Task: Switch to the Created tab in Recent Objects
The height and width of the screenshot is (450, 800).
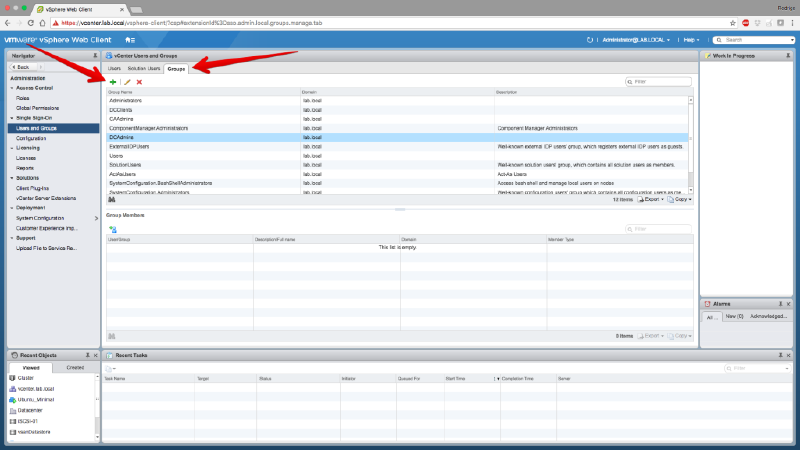Action: click(75, 367)
